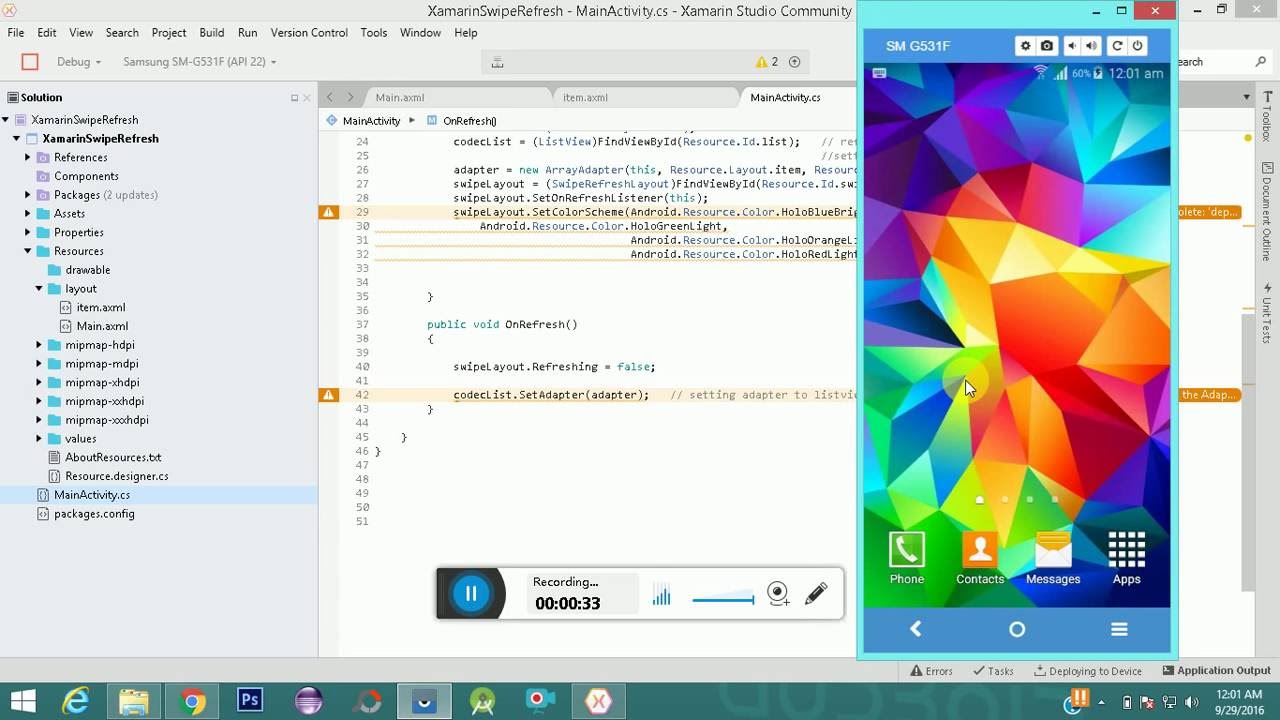Switch to the item.axml tab
The image size is (1280, 720).
585,98
